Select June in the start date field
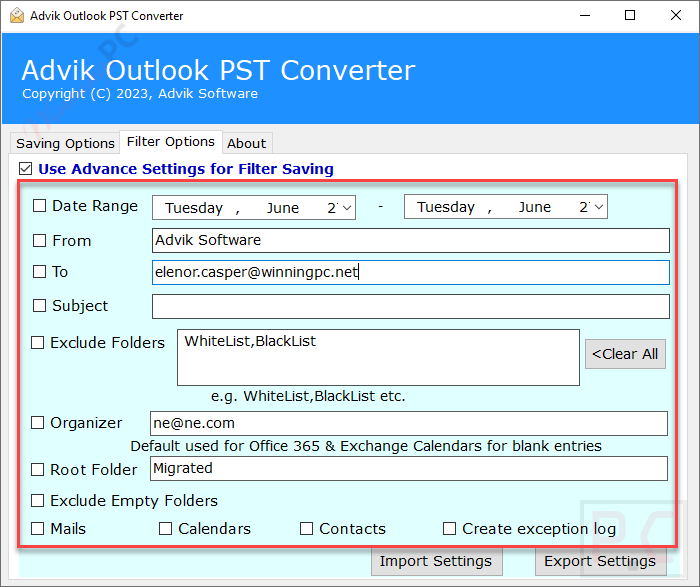Viewport: 700px width, 587px height. tap(283, 208)
